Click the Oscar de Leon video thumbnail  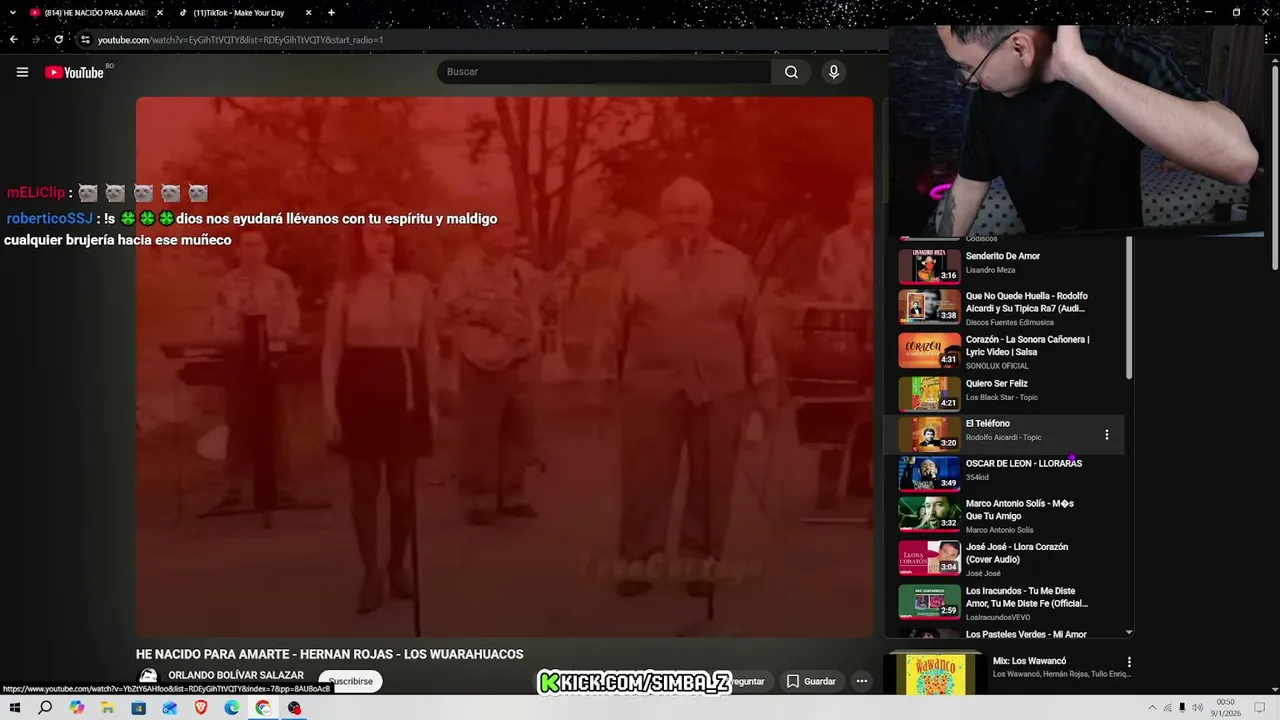pyautogui.click(x=929, y=473)
